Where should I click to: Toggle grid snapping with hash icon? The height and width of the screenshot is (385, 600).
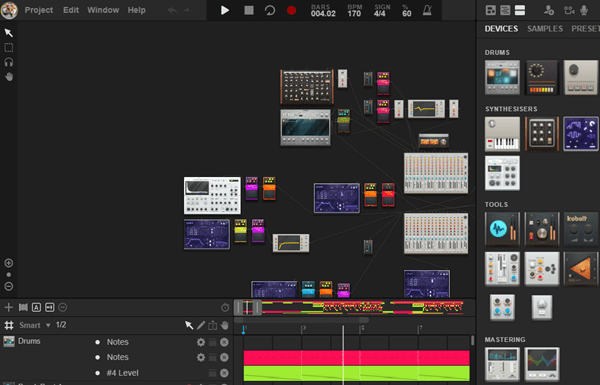pos(8,325)
